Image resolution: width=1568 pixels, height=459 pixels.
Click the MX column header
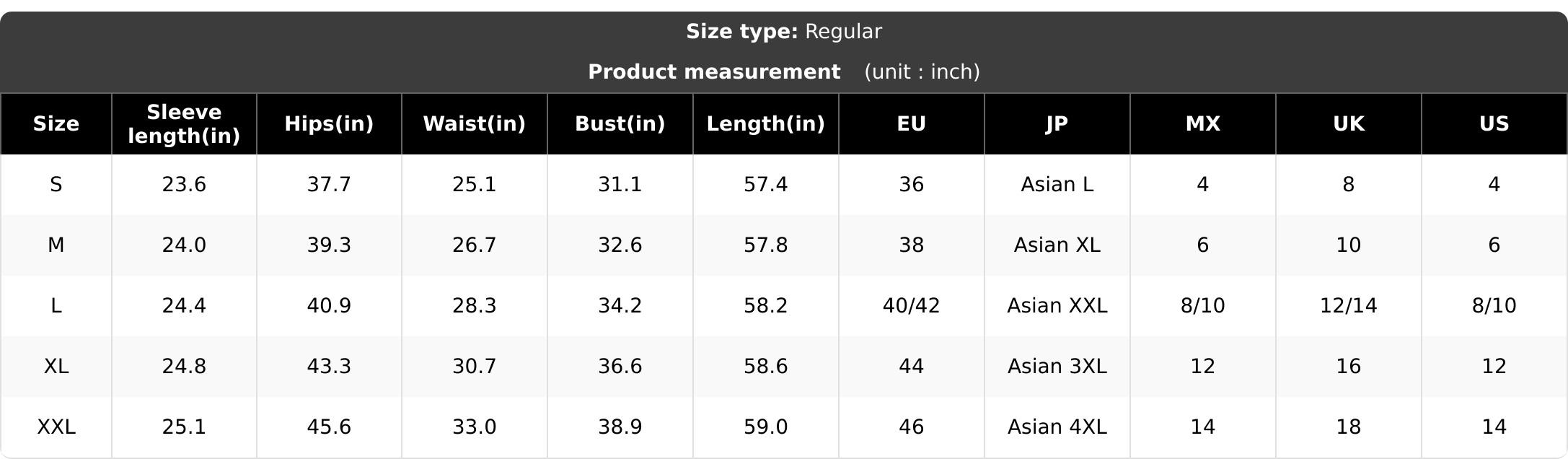[x=1203, y=124]
